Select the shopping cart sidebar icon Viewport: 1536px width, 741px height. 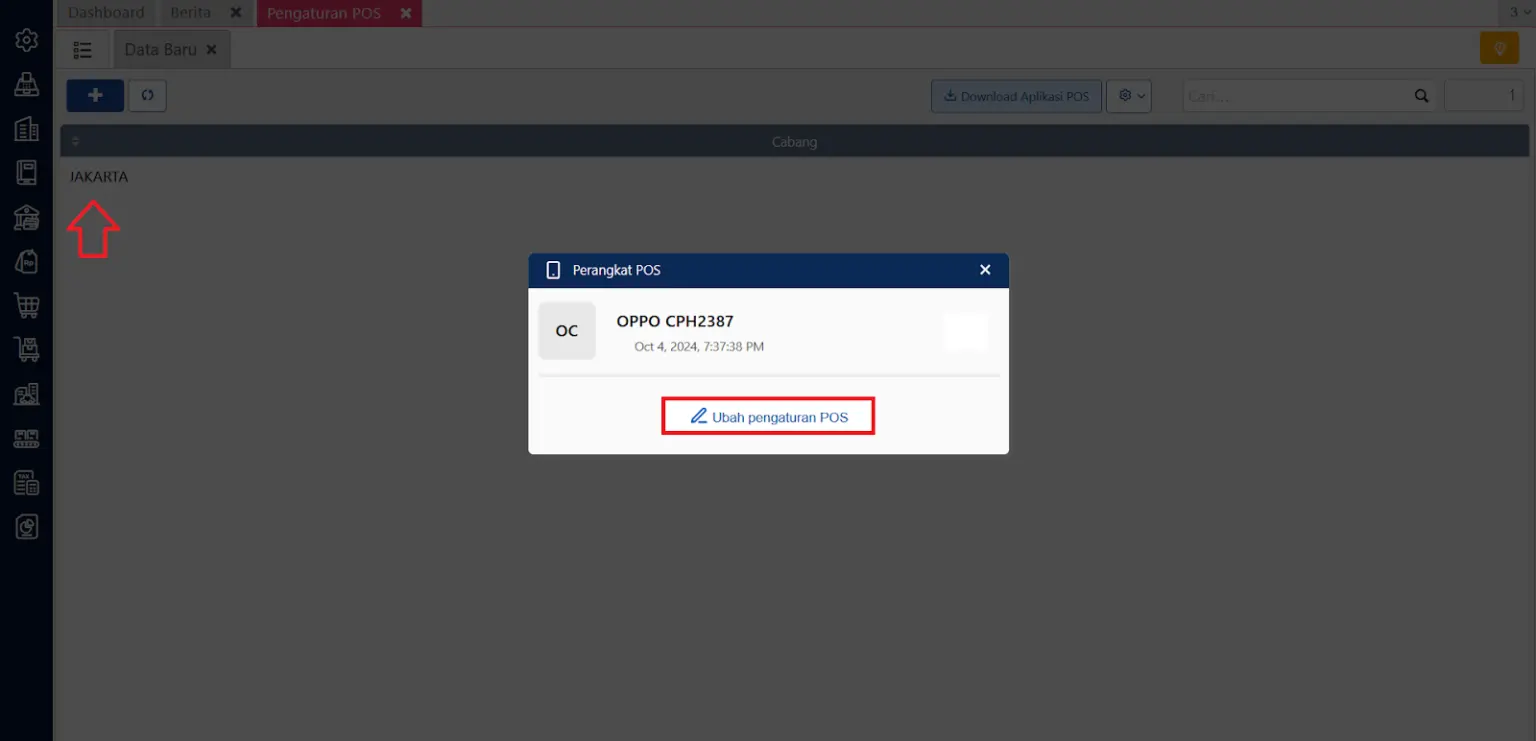[x=26, y=305]
